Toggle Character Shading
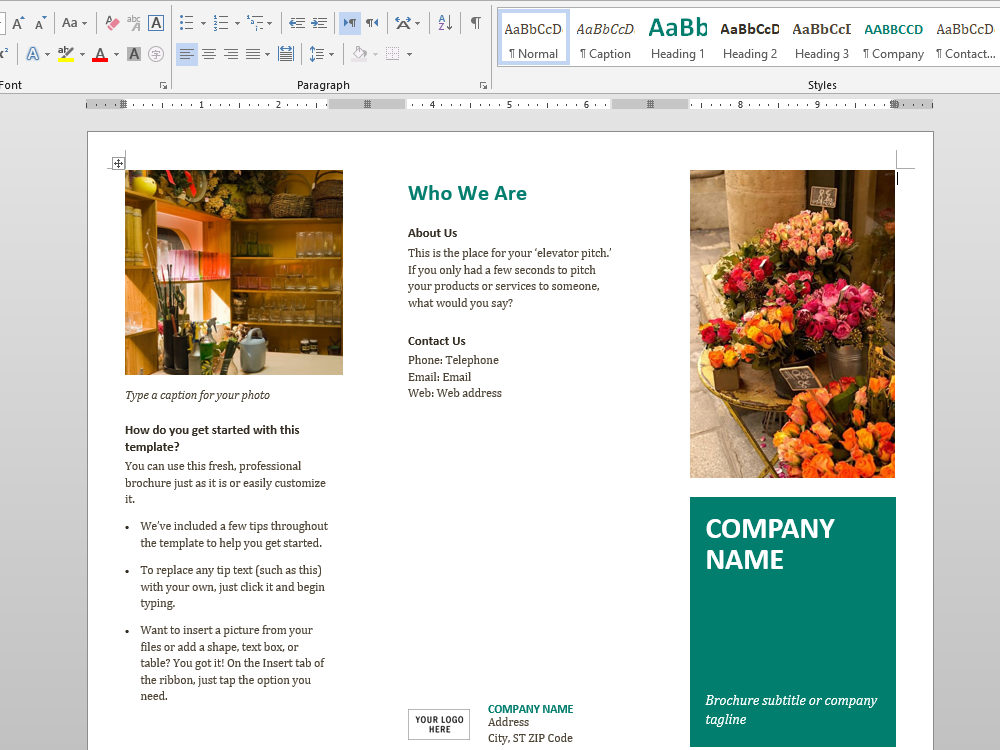The height and width of the screenshot is (750, 1000). click(134, 54)
